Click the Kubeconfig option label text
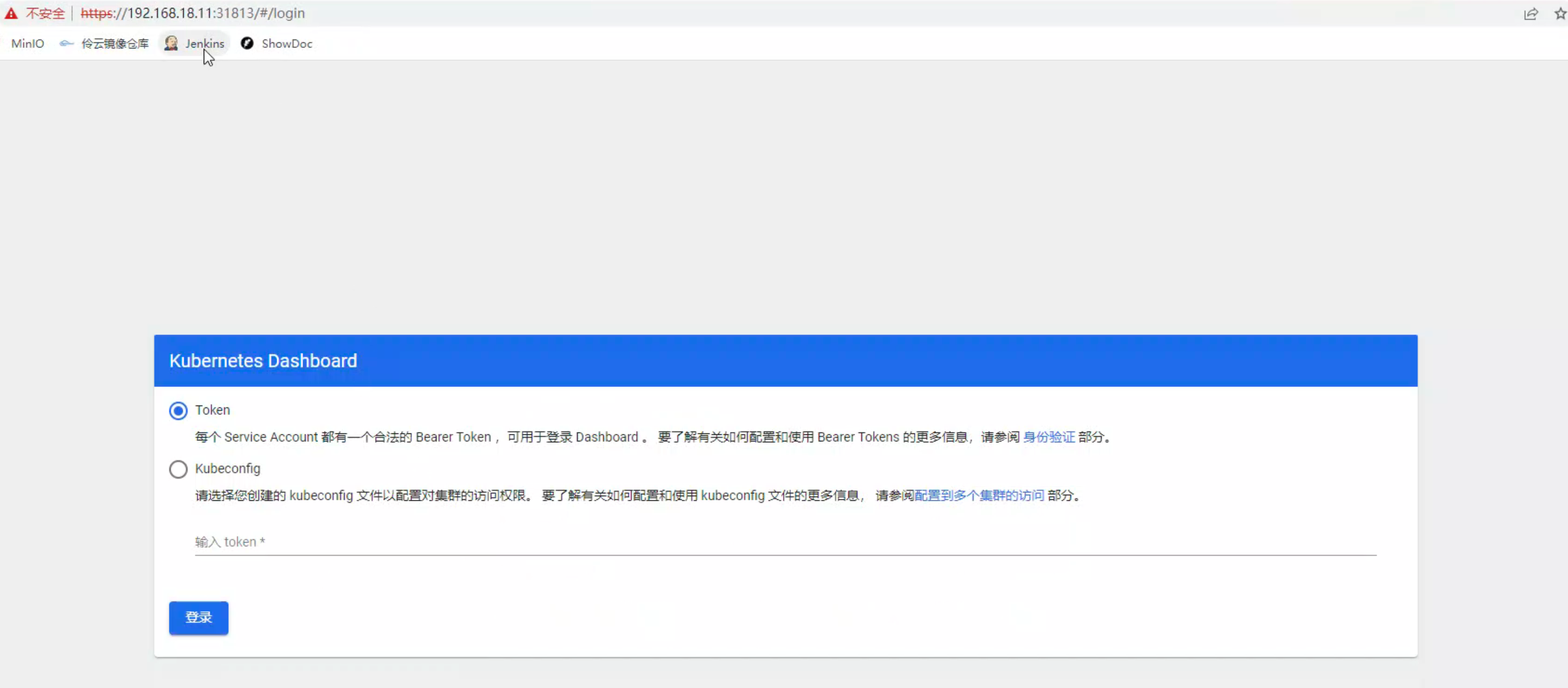Screen dimensions: 1568x688 [x=228, y=469]
